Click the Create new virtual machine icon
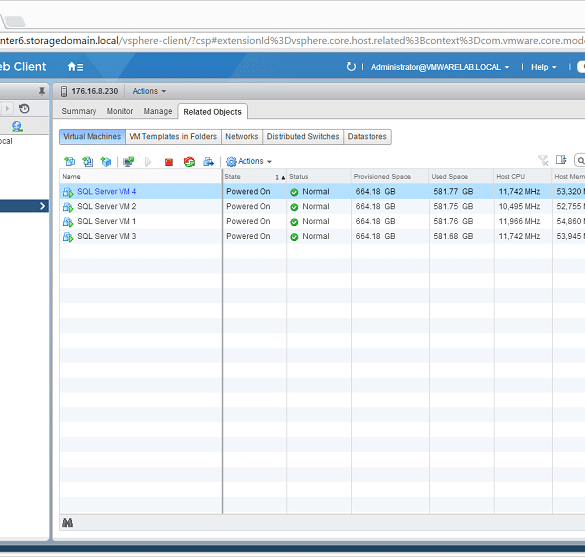Screen dimensions: 585x557 click(70, 161)
